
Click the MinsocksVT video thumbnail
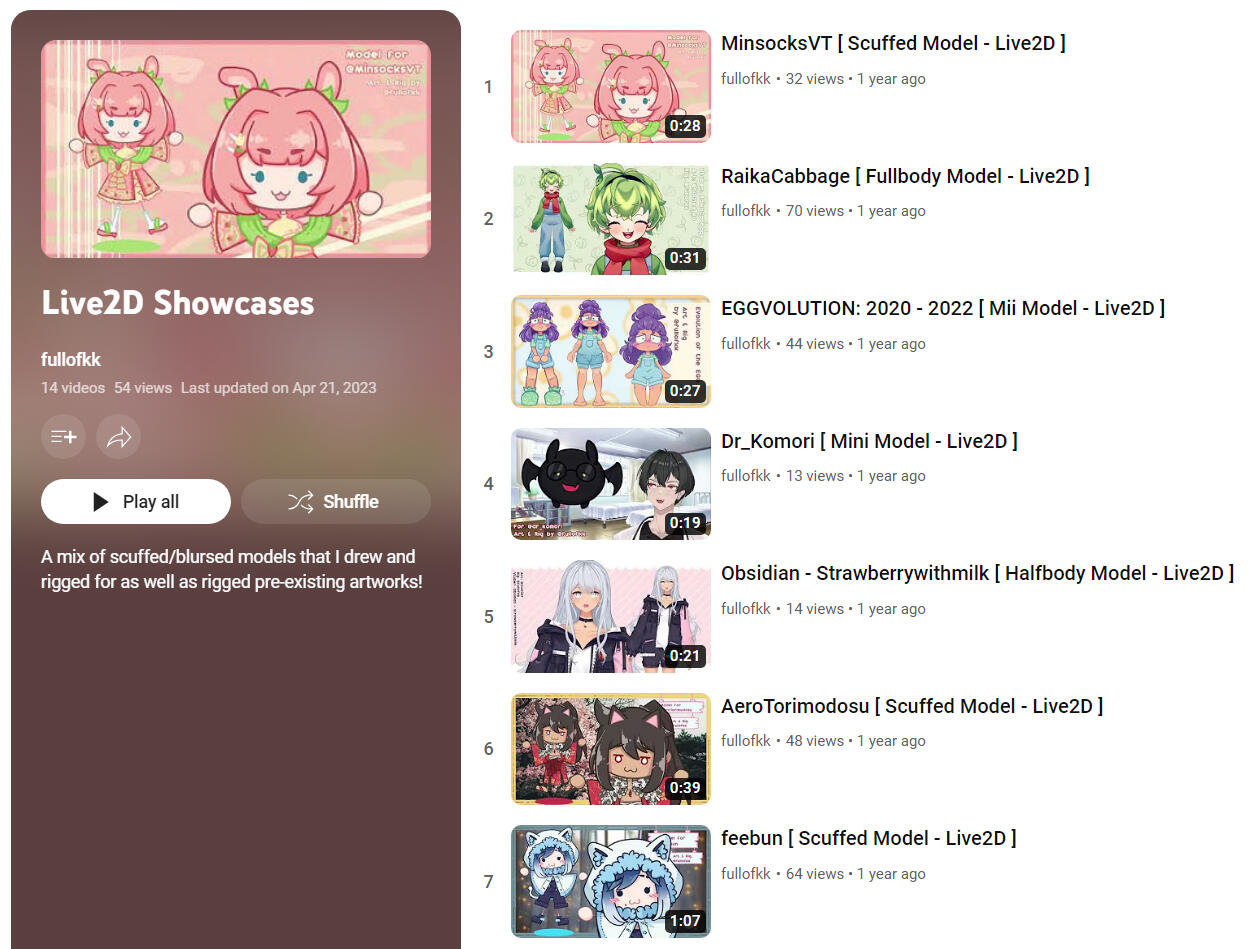[x=611, y=86]
